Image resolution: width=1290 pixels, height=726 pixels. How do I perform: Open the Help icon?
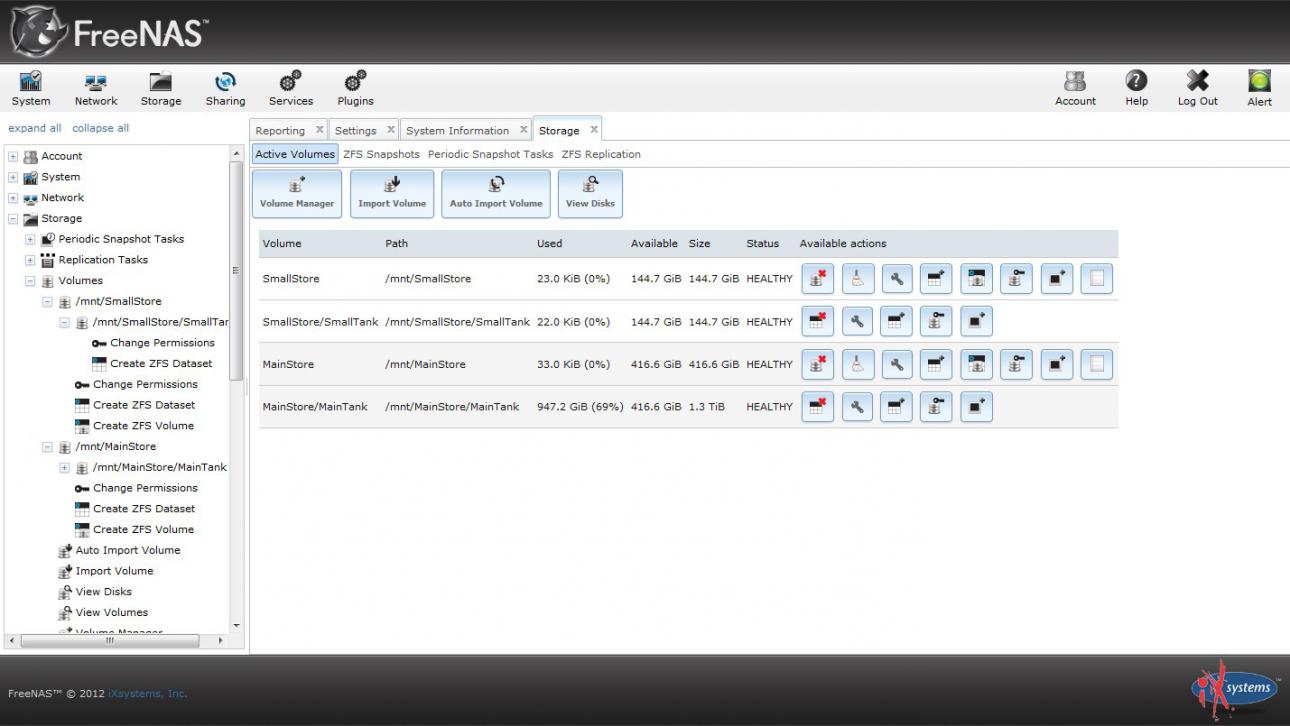1136,89
